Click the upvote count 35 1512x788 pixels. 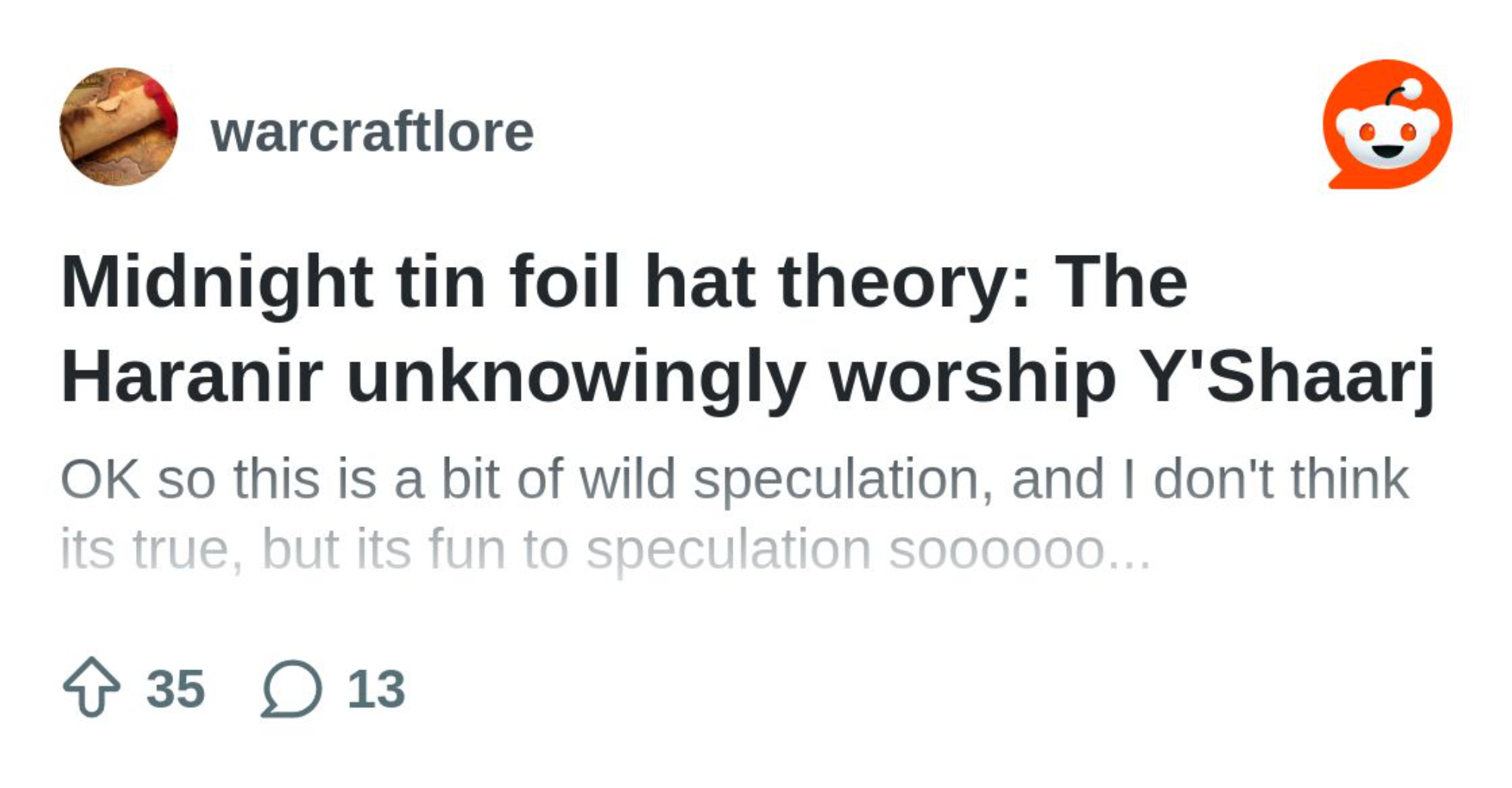click(x=175, y=689)
